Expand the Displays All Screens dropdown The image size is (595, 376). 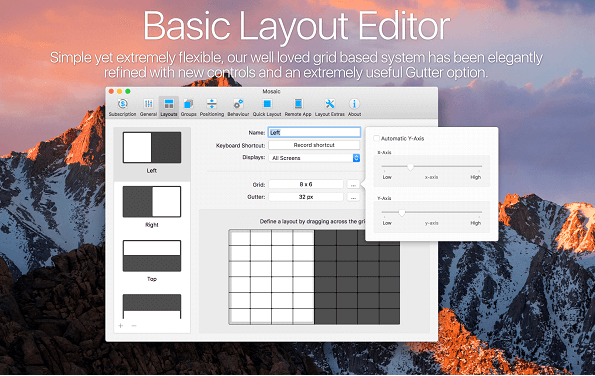pos(314,158)
